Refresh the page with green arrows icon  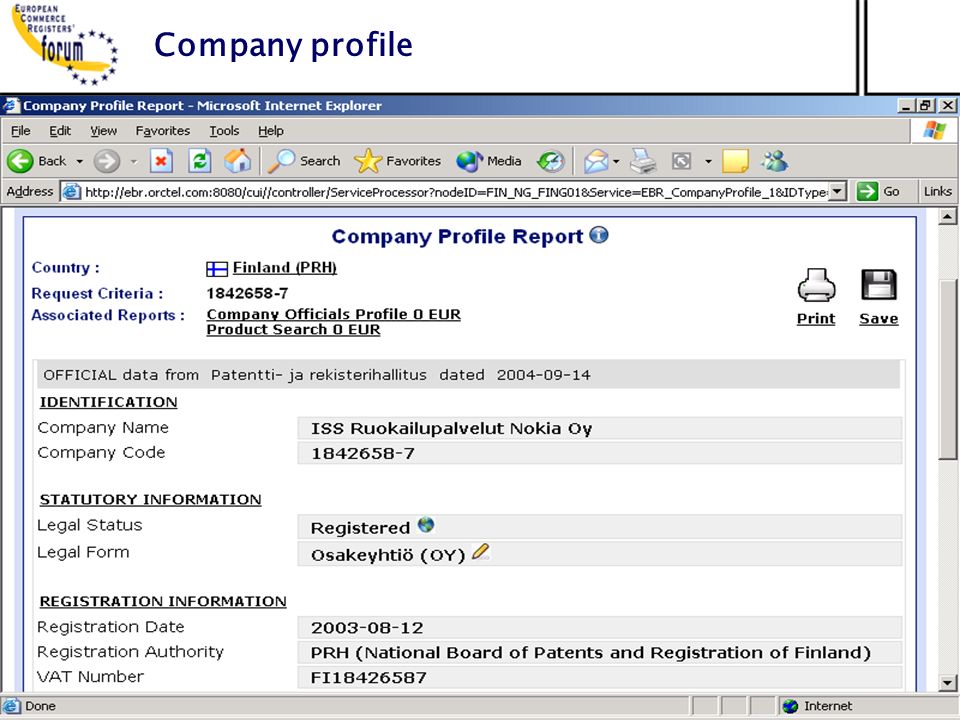pyautogui.click(x=200, y=162)
